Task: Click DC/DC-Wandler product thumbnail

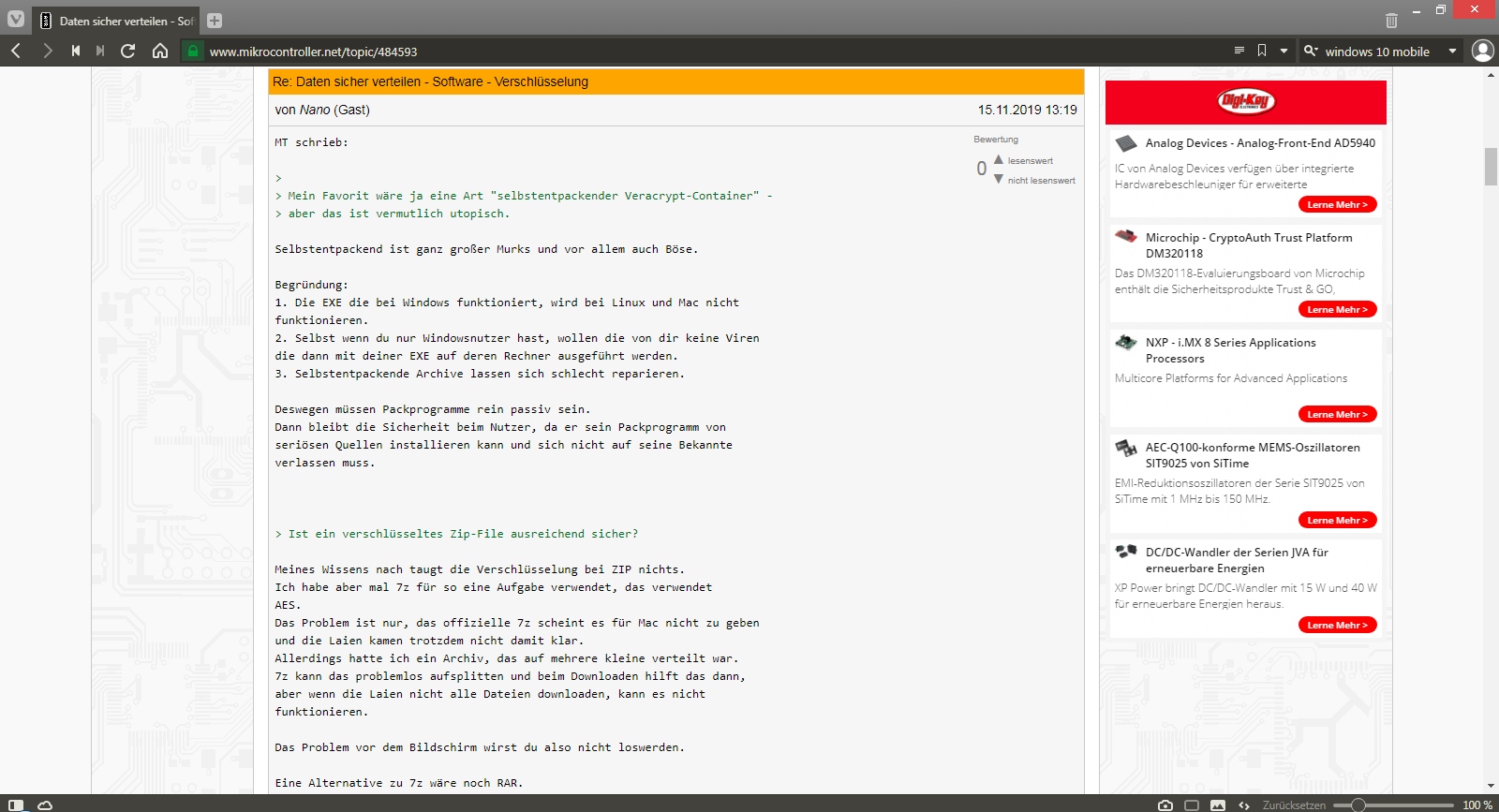Action: (1125, 552)
